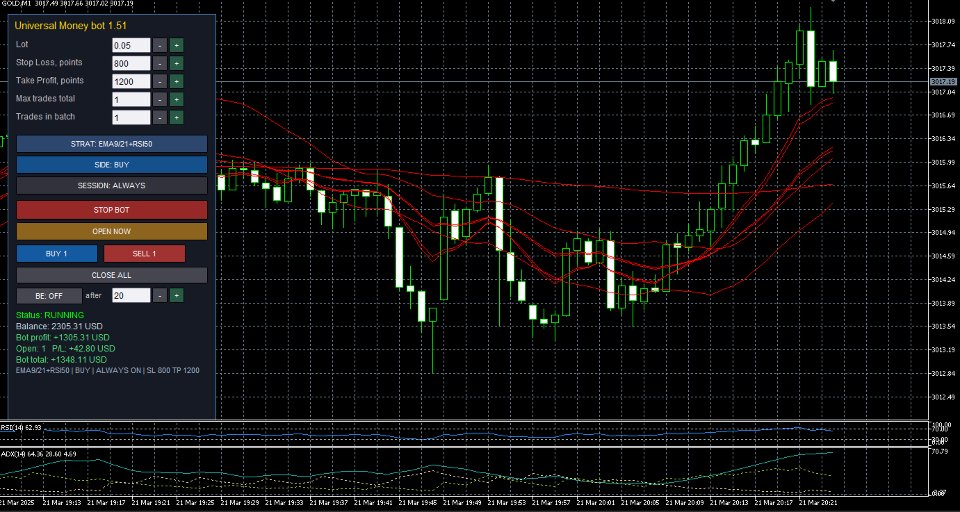
Task: Cycle the STRAT: EMA9/21+RSI50 strategy selector
Action: tap(111, 144)
